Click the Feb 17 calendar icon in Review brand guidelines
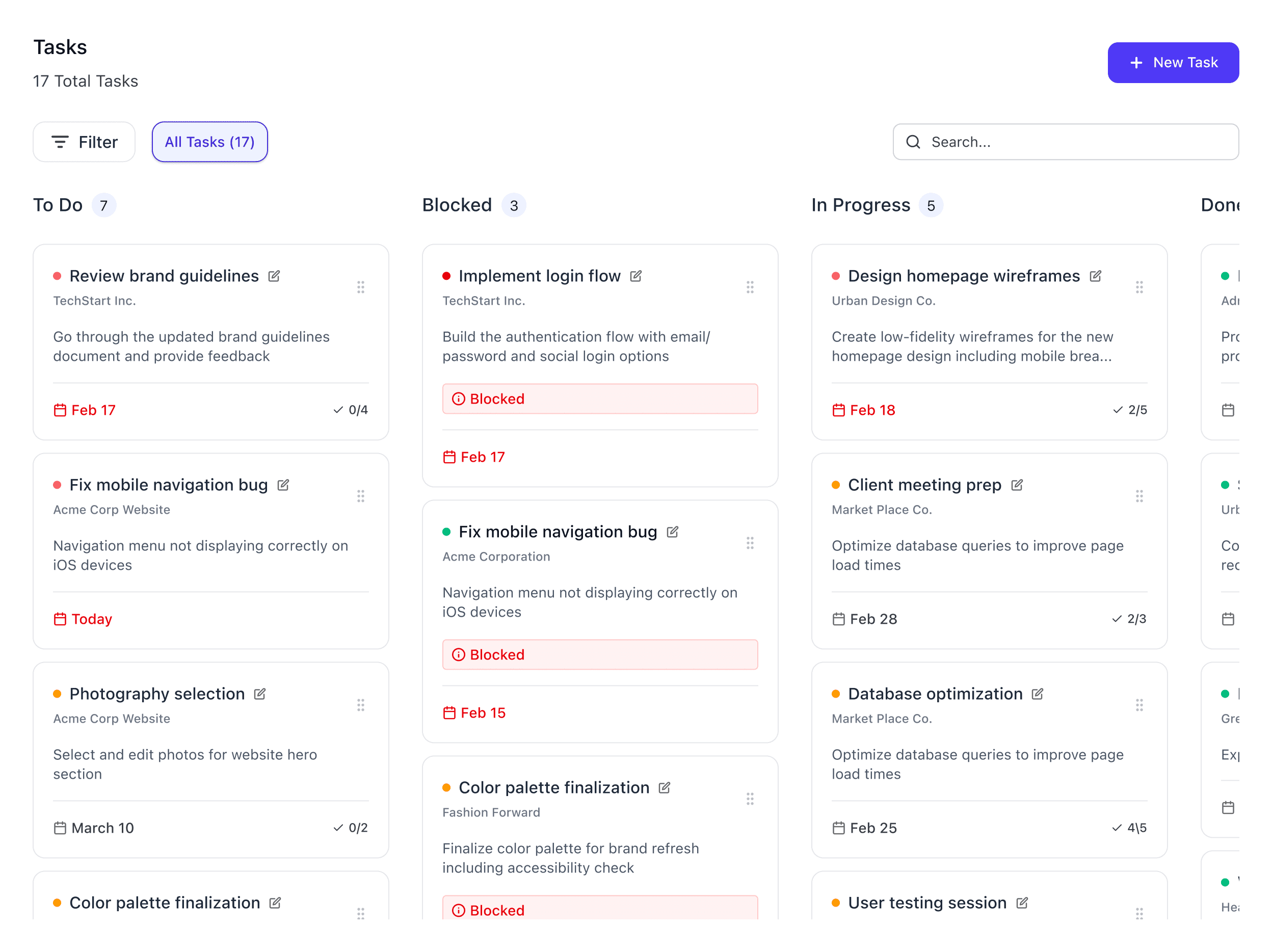1272x952 pixels. tap(60, 410)
